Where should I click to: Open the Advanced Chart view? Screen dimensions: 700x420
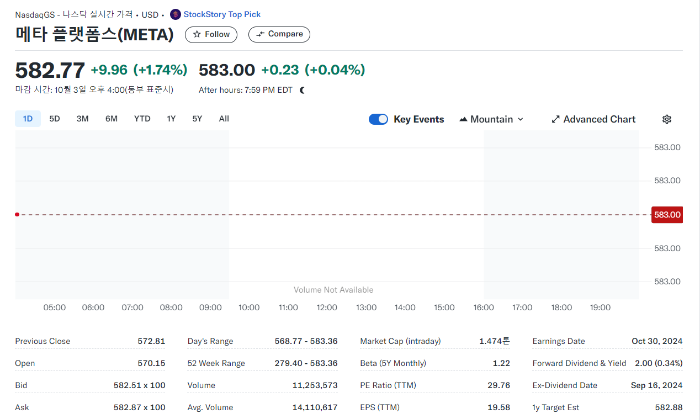pyautogui.click(x=593, y=119)
